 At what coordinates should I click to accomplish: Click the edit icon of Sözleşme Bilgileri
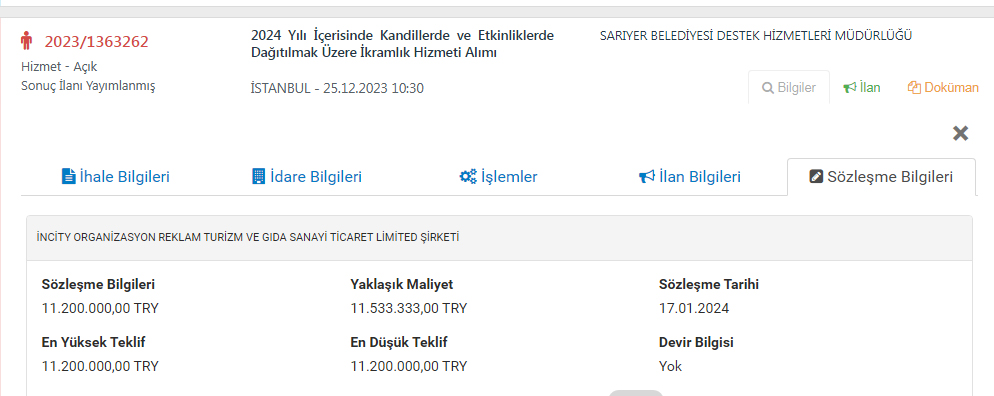coord(816,177)
